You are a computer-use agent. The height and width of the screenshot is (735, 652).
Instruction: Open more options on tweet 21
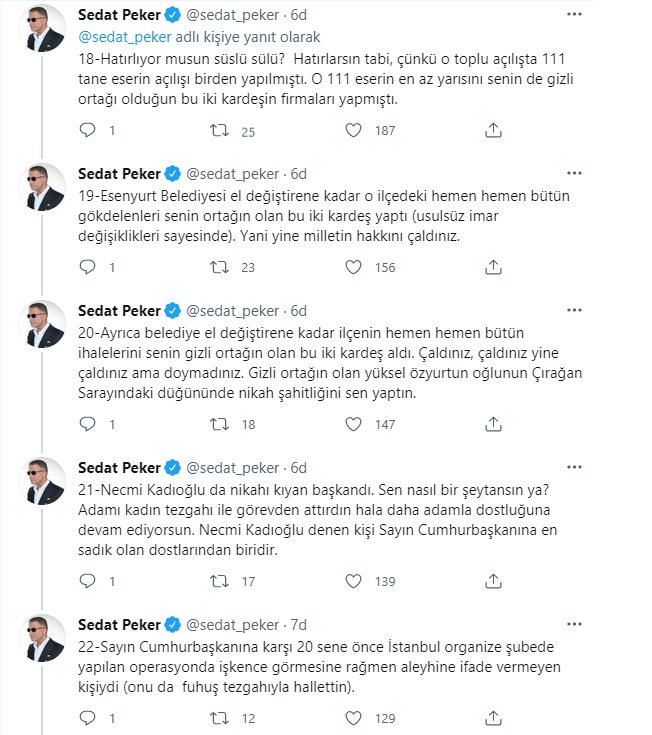point(574,467)
